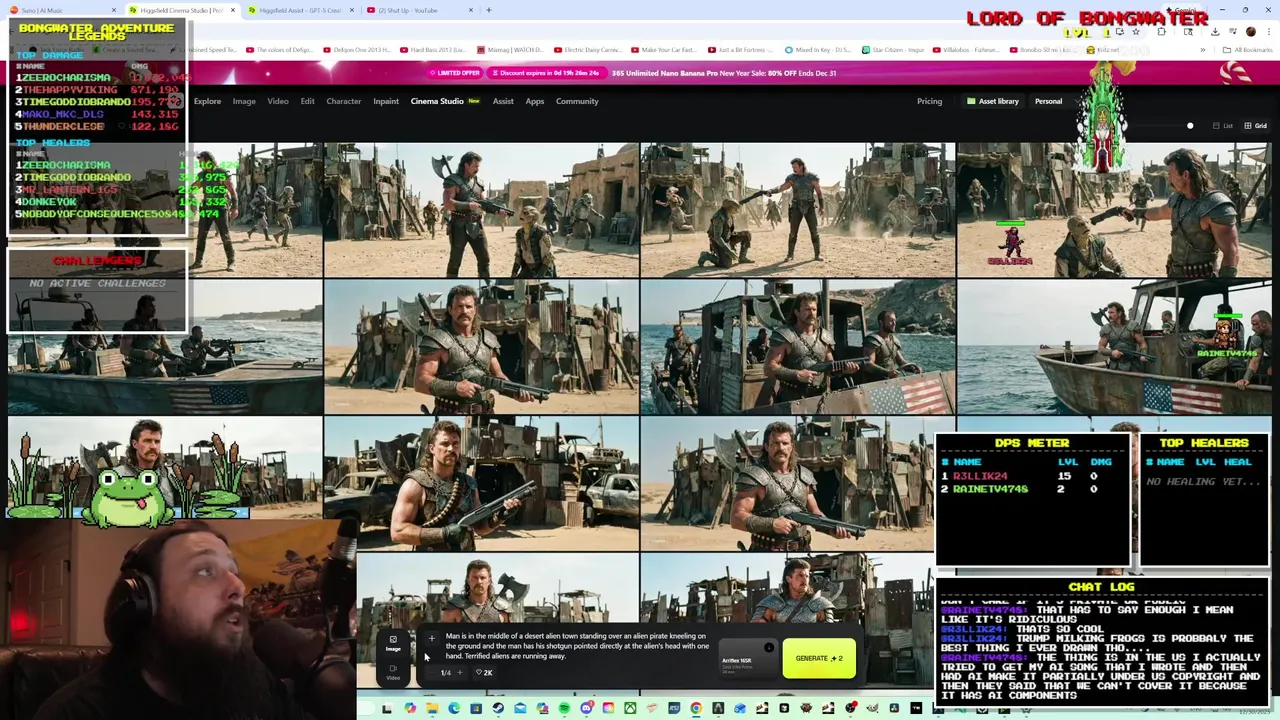
Task: Open the man kneeling with aliens thumbnail, top row
Action: tap(797, 209)
